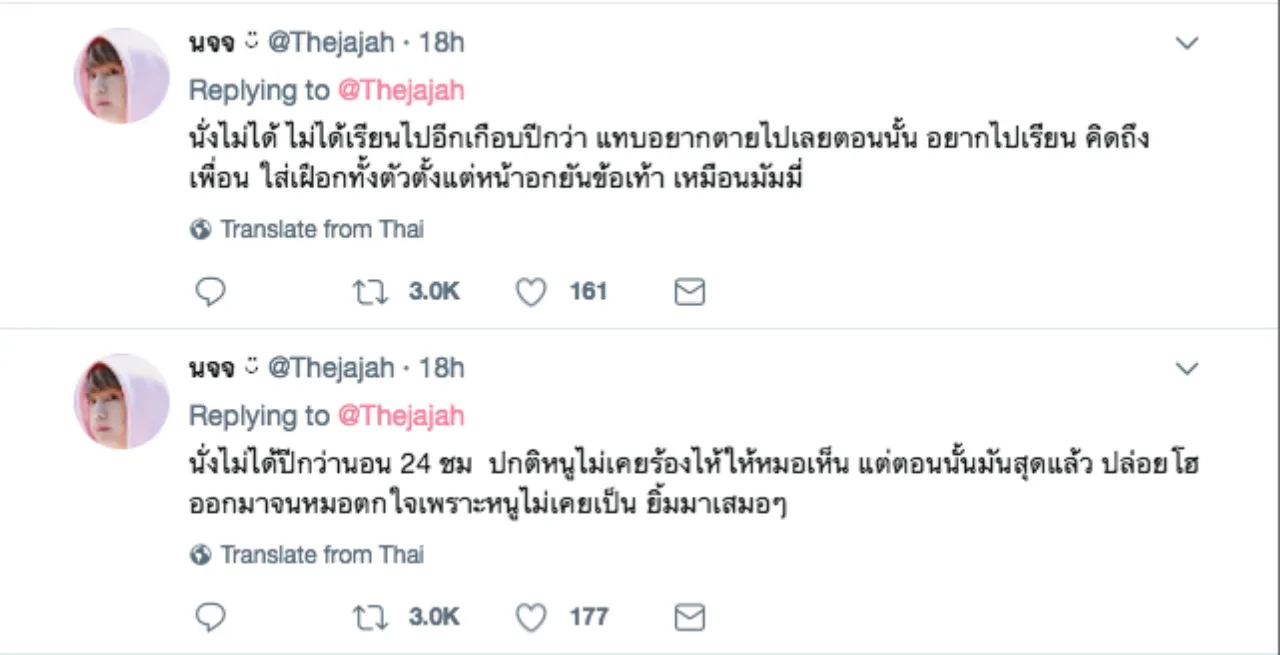Open the first tweet's more options chevron
Image resolution: width=1280 pixels, height=655 pixels.
(x=1186, y=43)
